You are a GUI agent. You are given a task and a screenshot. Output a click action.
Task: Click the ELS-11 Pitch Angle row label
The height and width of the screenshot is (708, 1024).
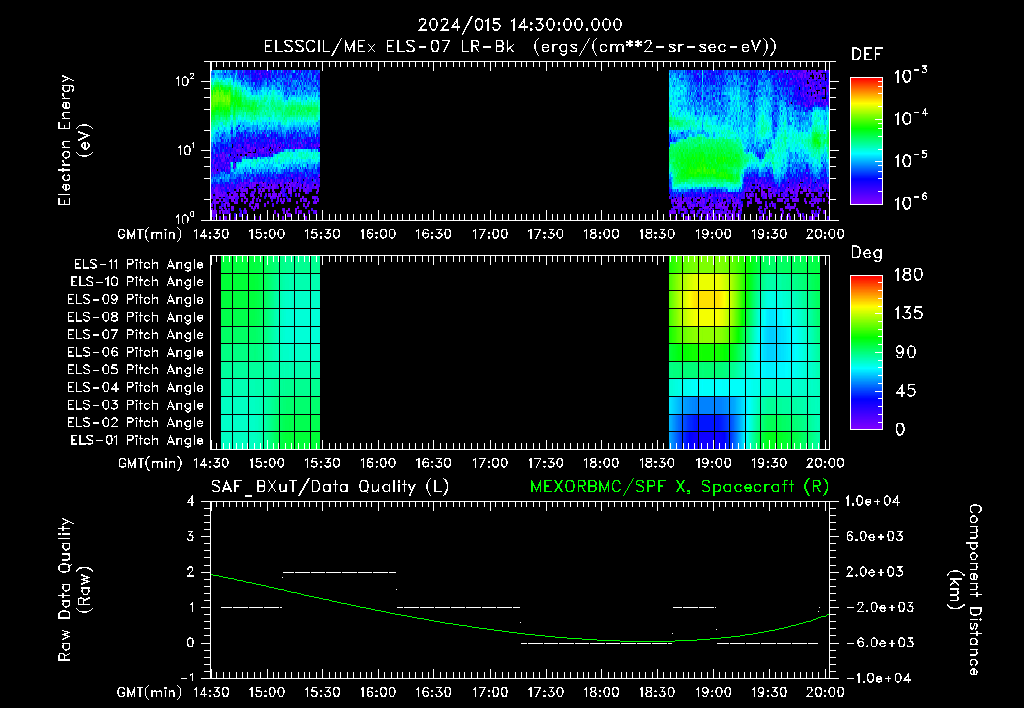click(138, 264)
